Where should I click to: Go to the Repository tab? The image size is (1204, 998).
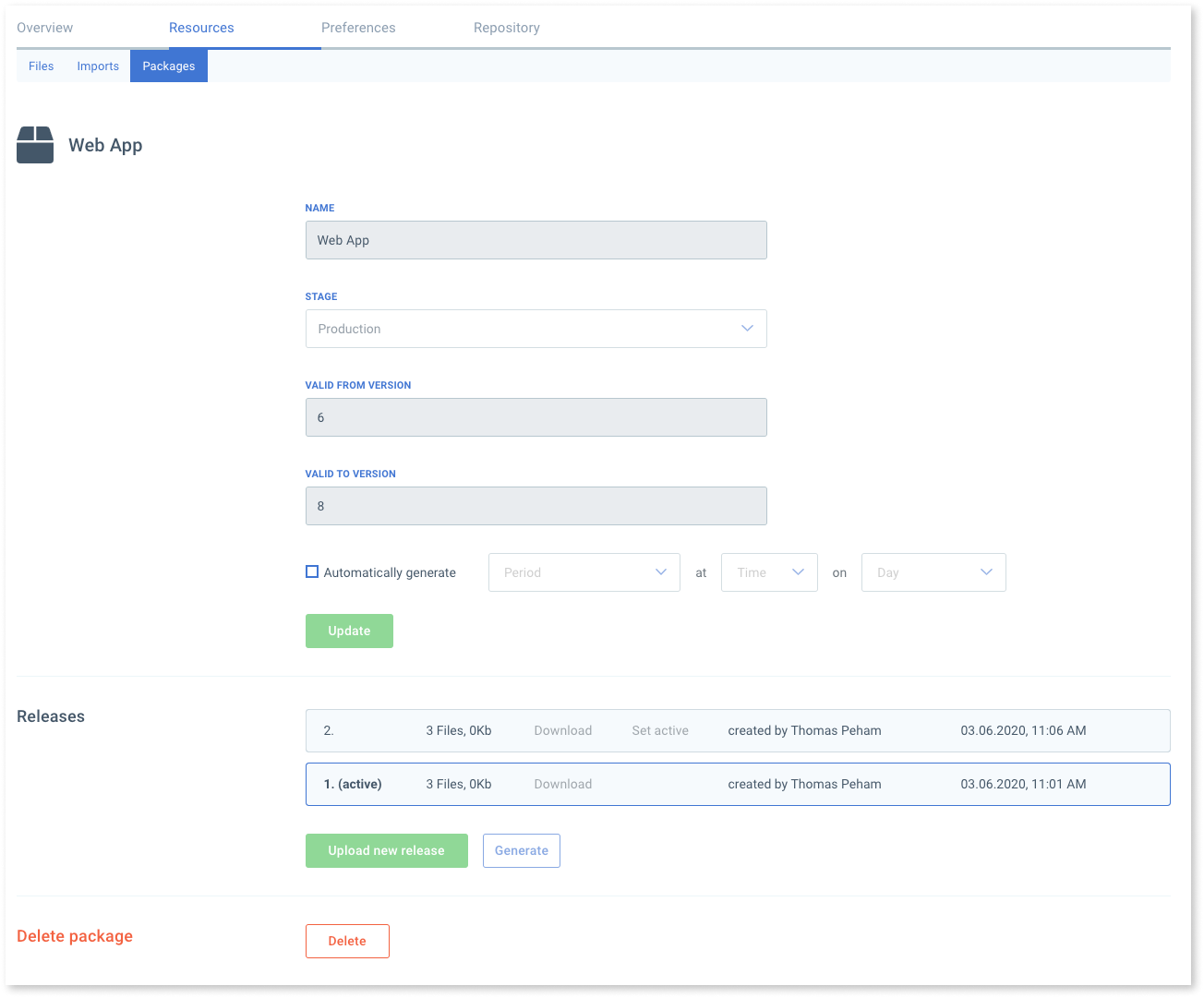[507, 28]
